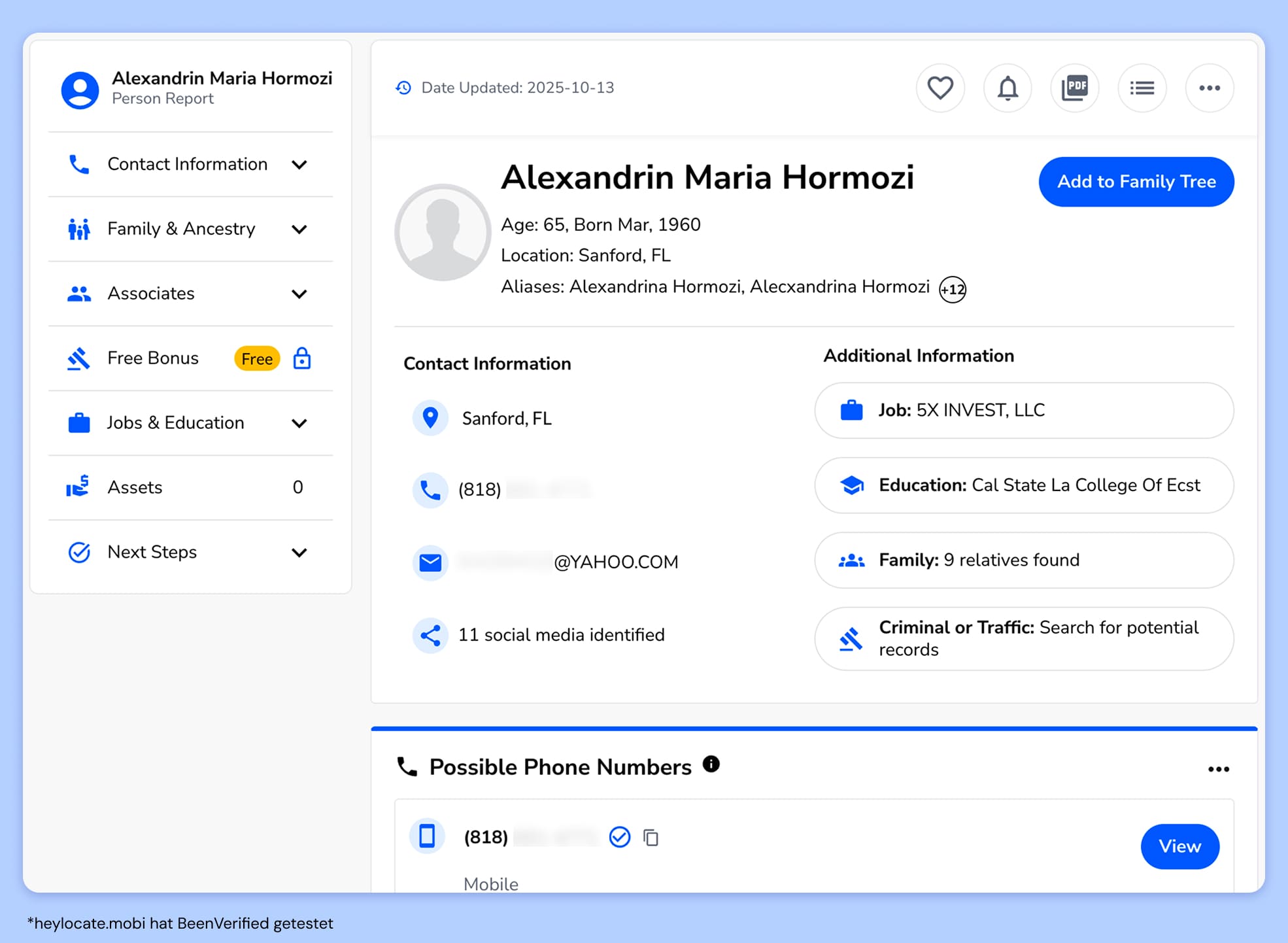Open the Family: 9 relatives found card
The image size is (1288, 943).
(1024, 560)
